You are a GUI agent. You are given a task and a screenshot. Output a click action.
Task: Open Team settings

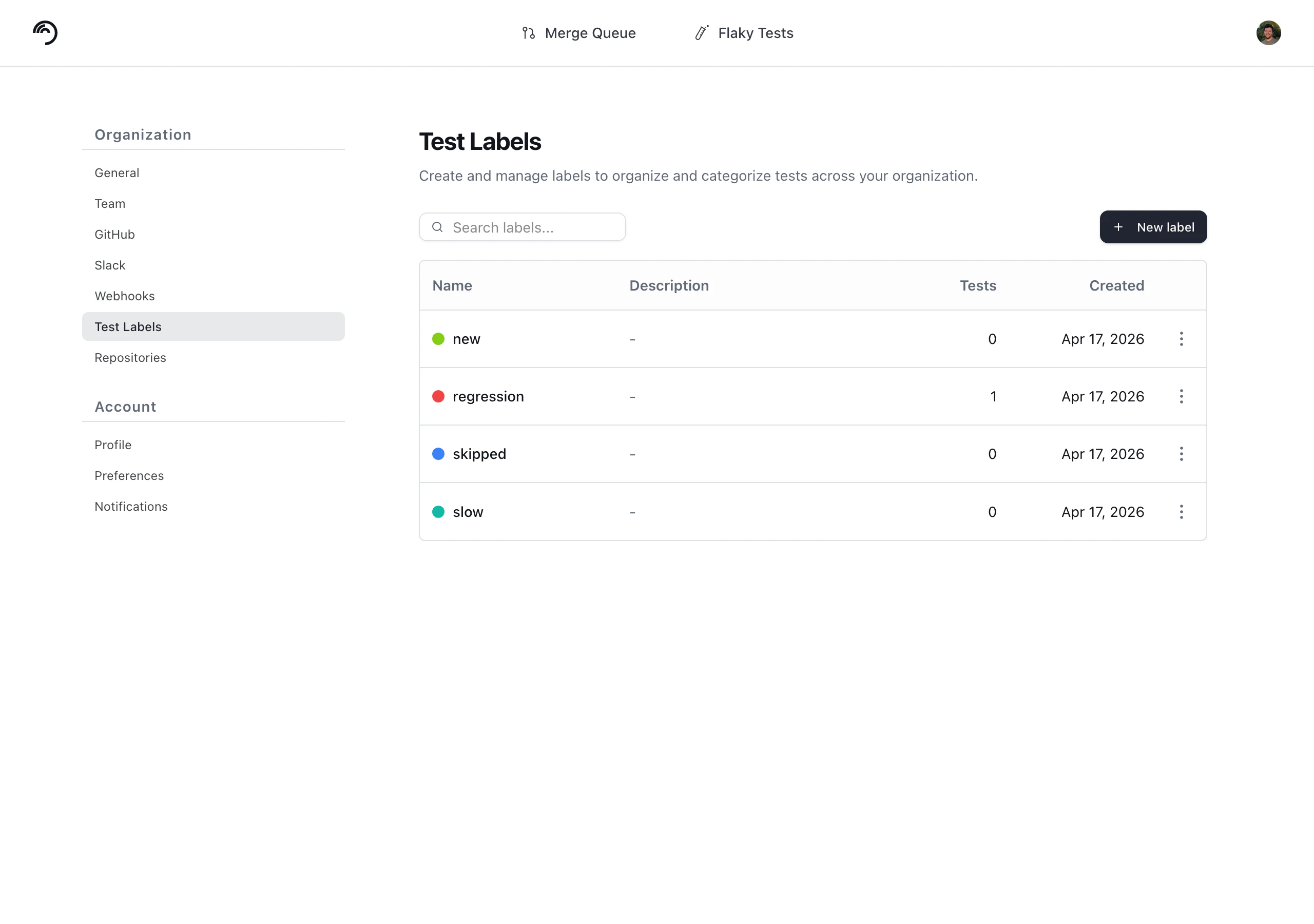pos(214,204)
